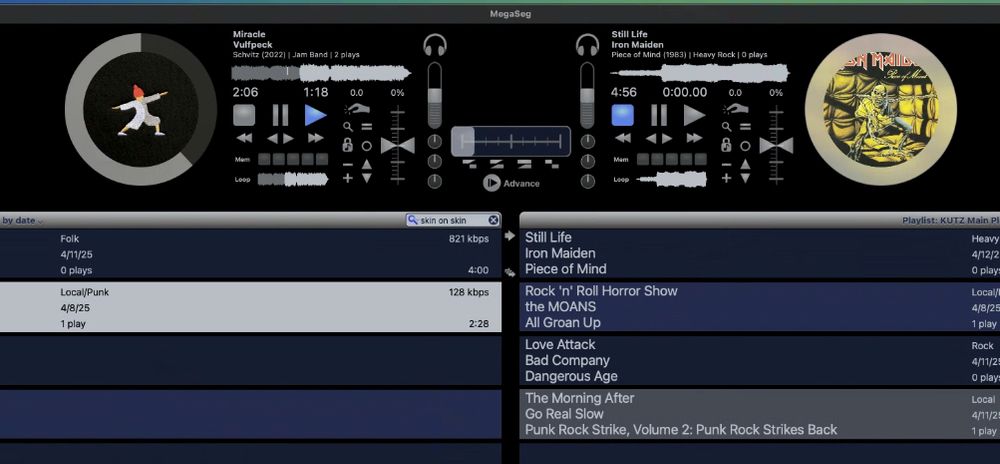Click the blue play button on the Miracle deck
The width and height of the screenshot is (1000, 464).
coord(315,115)
